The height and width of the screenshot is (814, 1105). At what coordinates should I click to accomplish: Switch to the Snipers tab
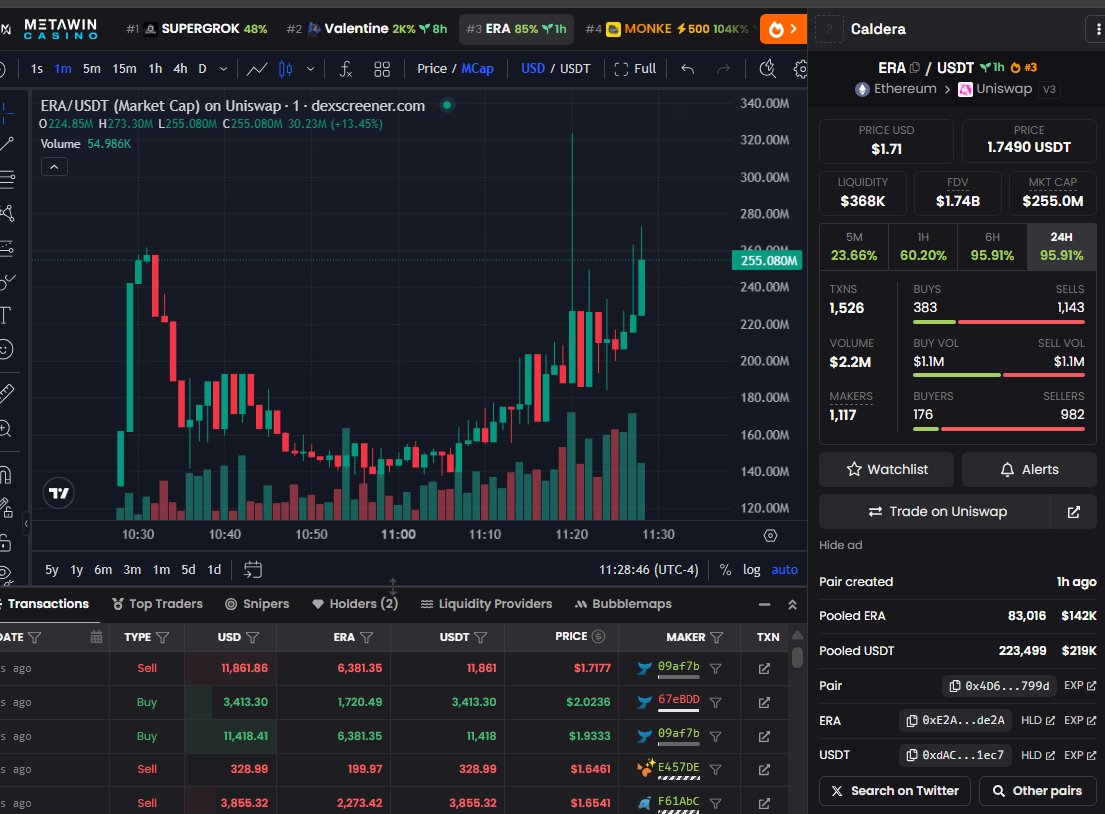(x=257, y=604)
